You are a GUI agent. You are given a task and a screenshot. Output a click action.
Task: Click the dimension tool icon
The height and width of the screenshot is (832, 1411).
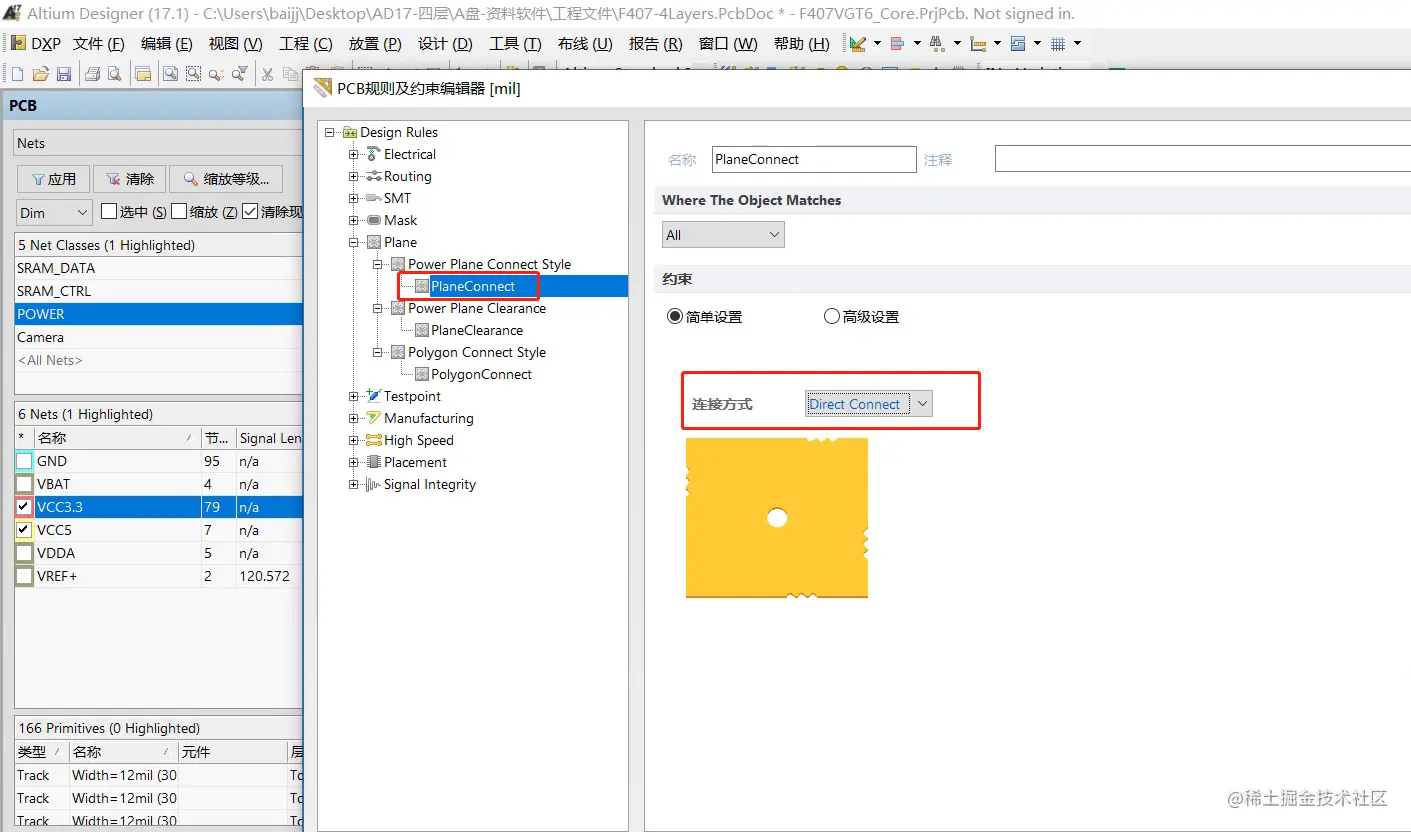(x=978, y=44)
